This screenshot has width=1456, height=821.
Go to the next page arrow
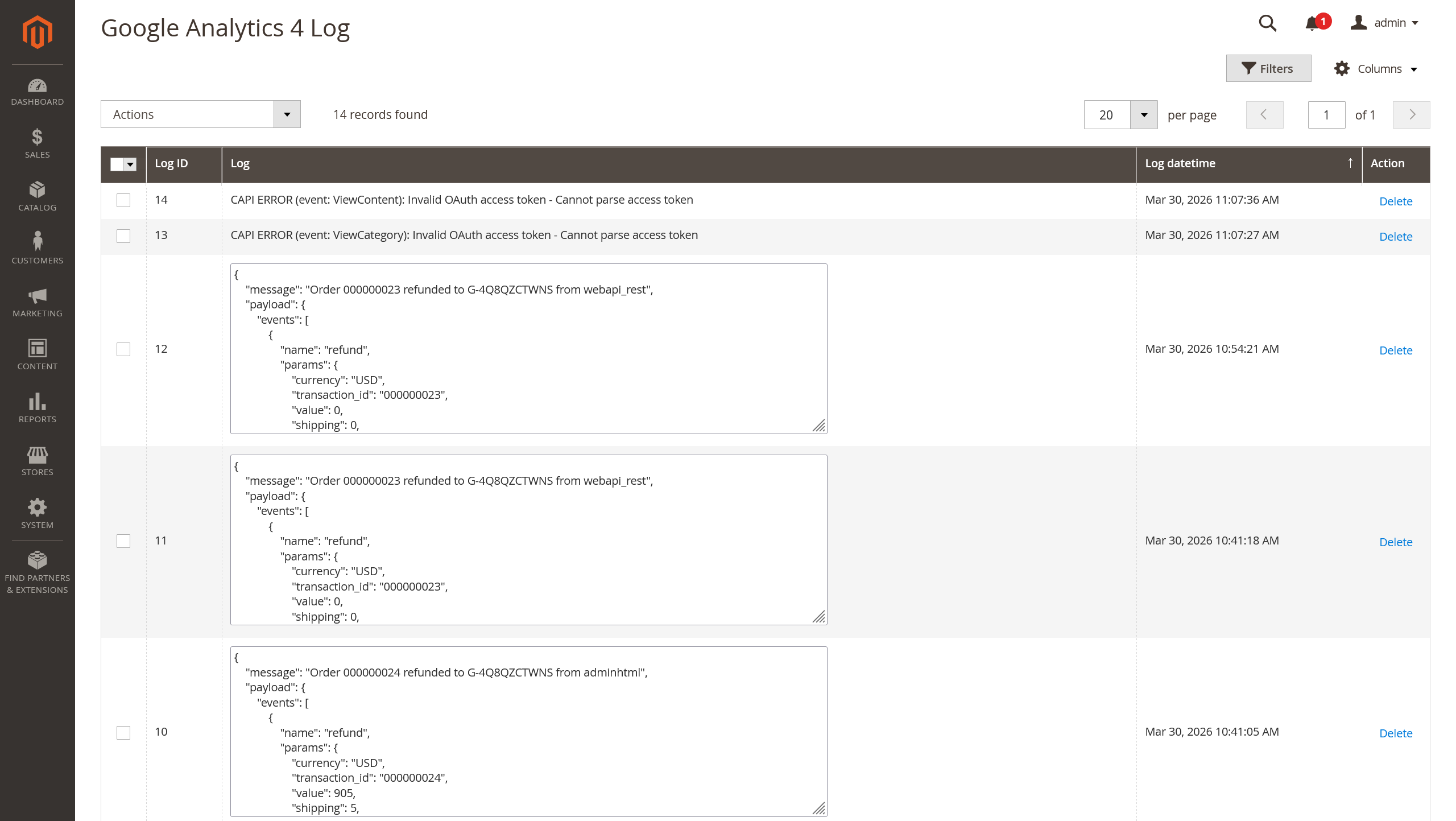1412,115
